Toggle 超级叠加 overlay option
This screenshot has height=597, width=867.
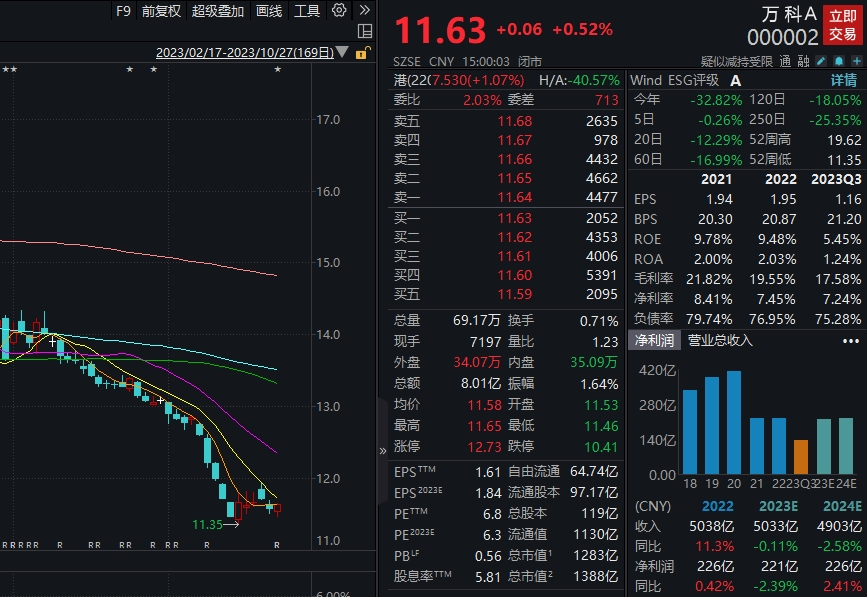pos(217,11)
